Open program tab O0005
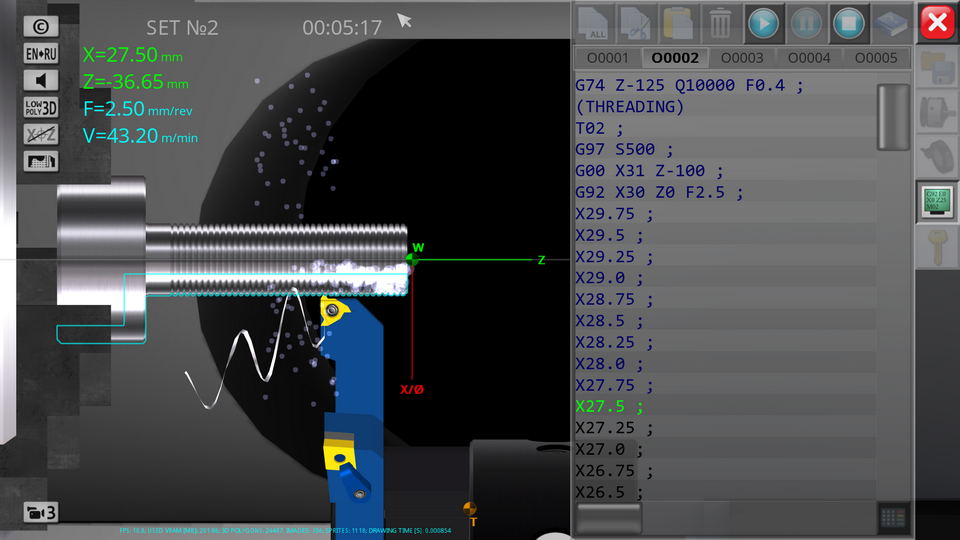Viewport: 960px width, 540px height. pos(876,58)
